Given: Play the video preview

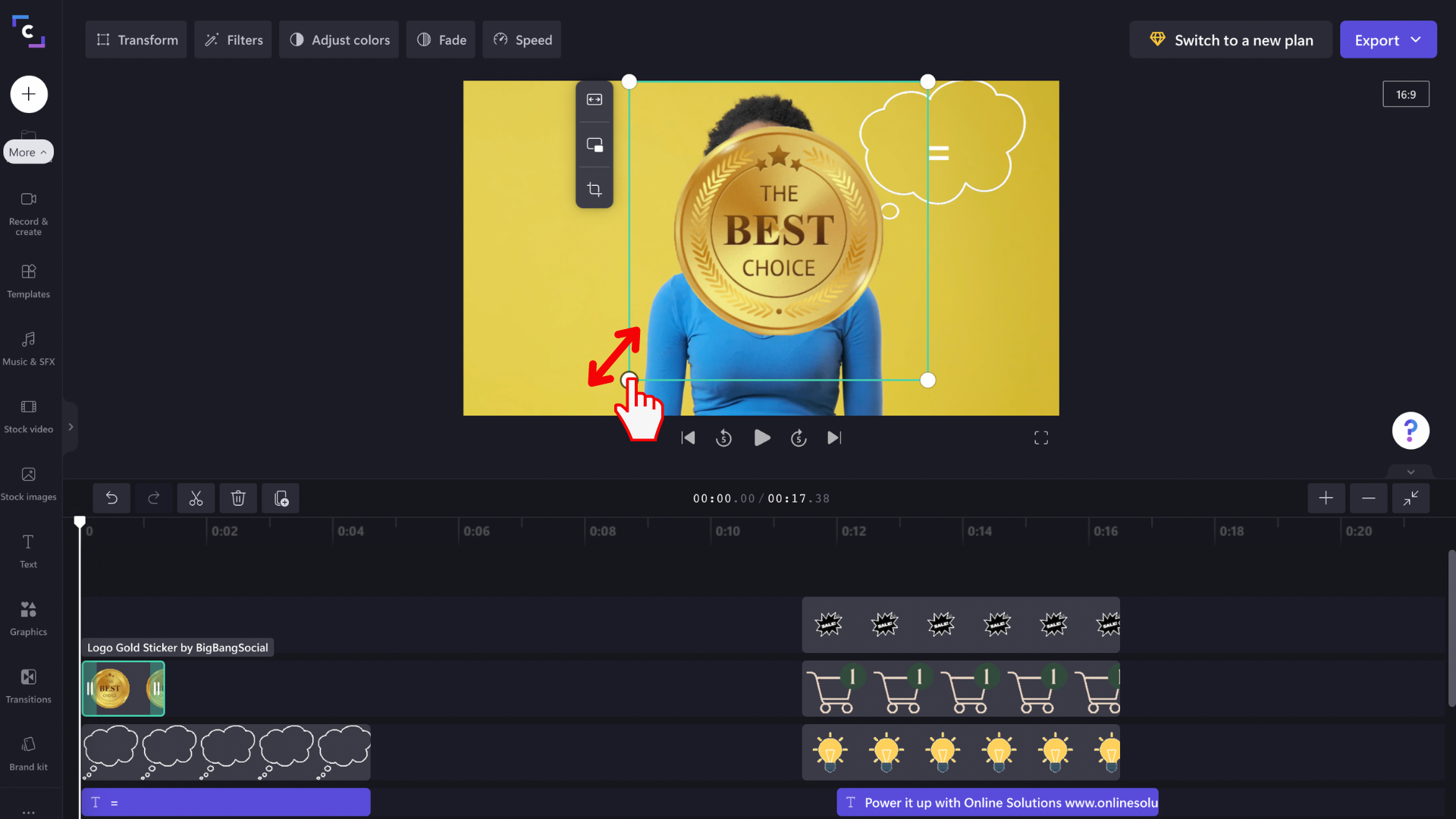Looking at the screenshot, I should coord(761,438).
